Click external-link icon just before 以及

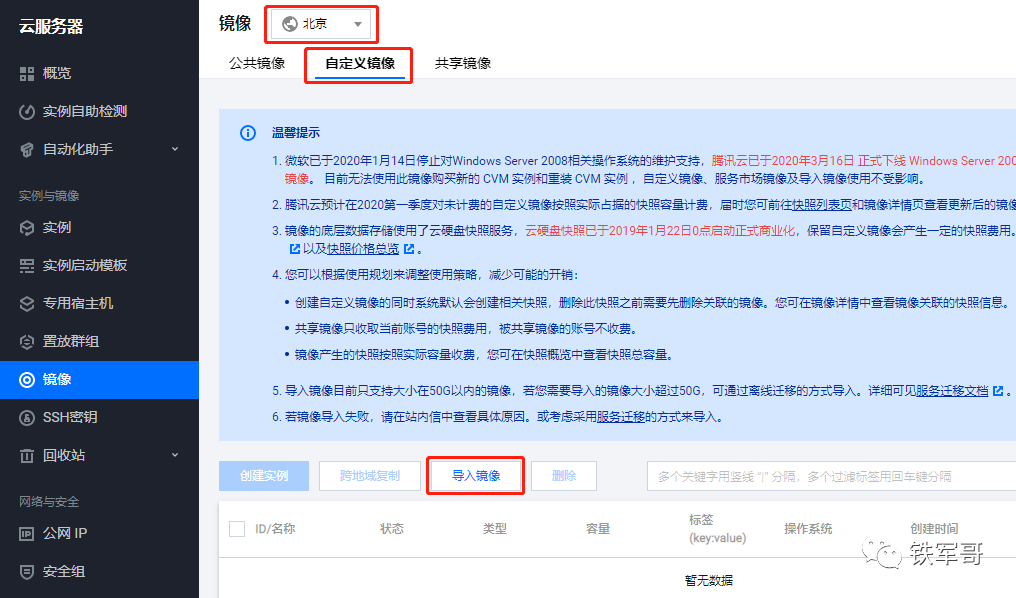click(x=294, y=249)
